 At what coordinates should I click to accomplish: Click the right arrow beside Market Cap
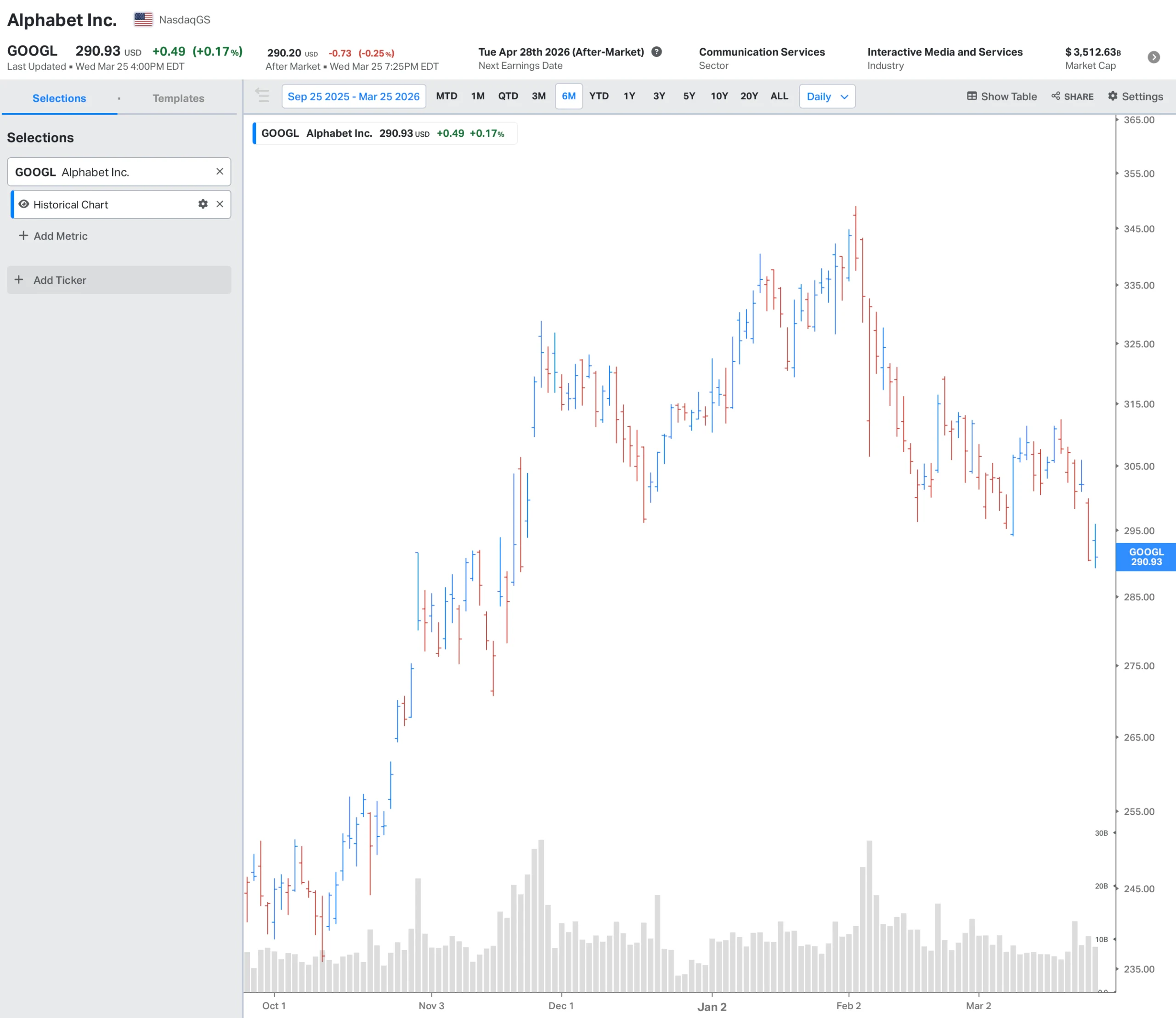(x=1153, y=57)
